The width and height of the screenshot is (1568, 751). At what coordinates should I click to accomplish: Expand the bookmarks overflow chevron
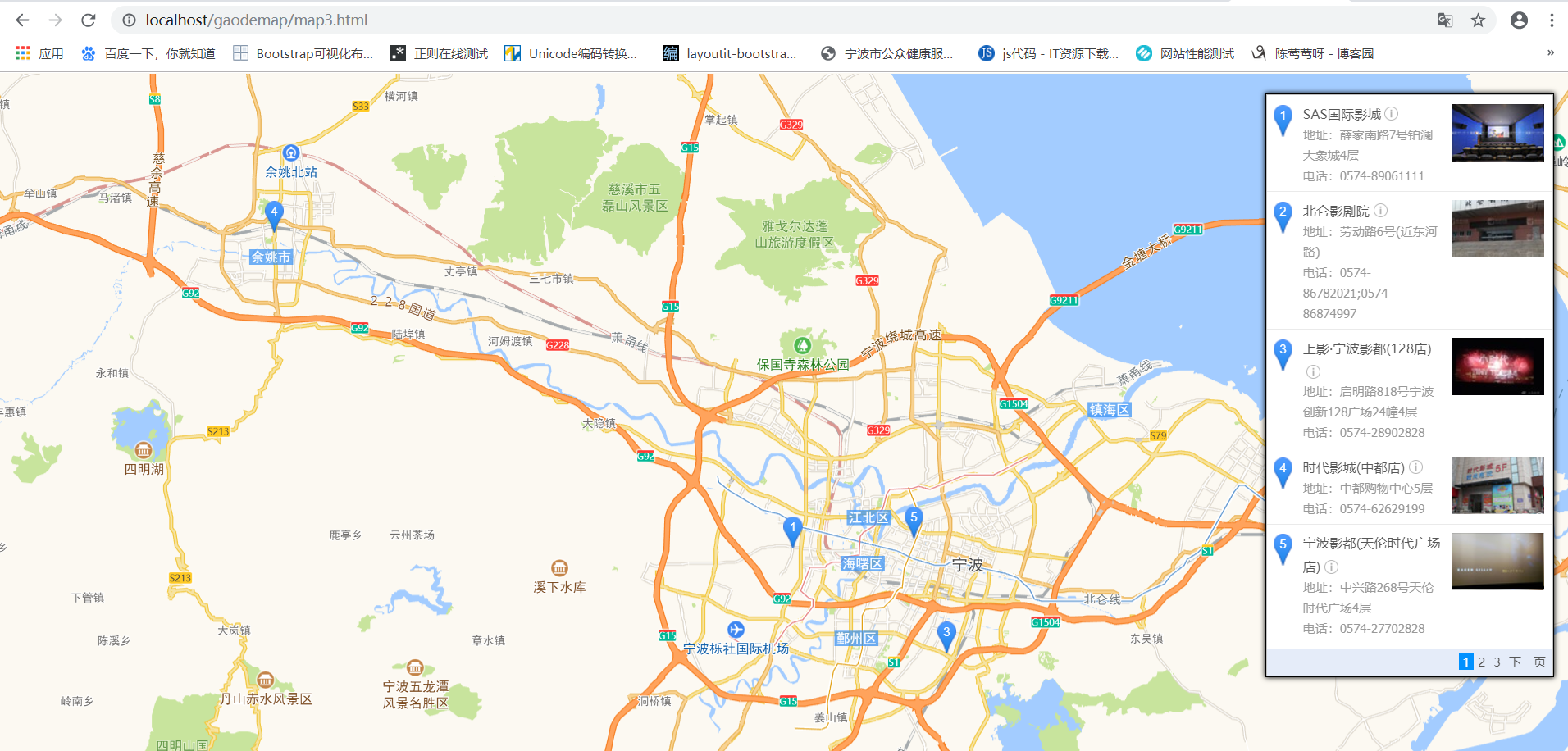coord(1550,53)
